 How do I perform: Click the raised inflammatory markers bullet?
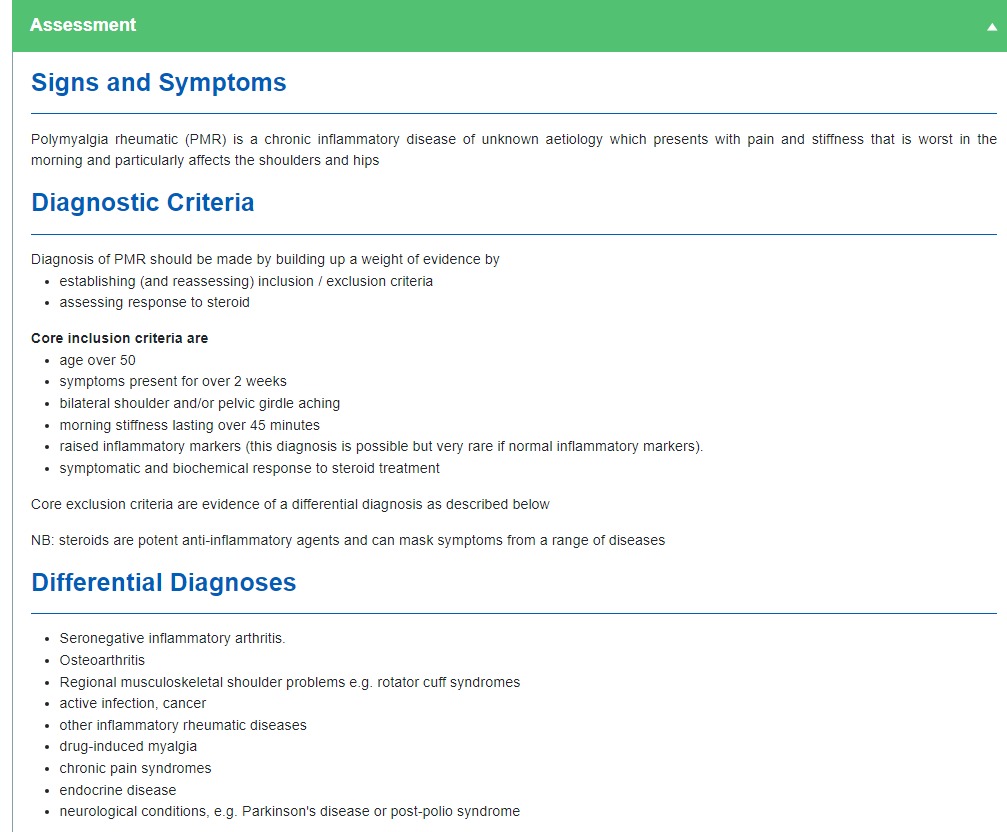tap(381, 446)
